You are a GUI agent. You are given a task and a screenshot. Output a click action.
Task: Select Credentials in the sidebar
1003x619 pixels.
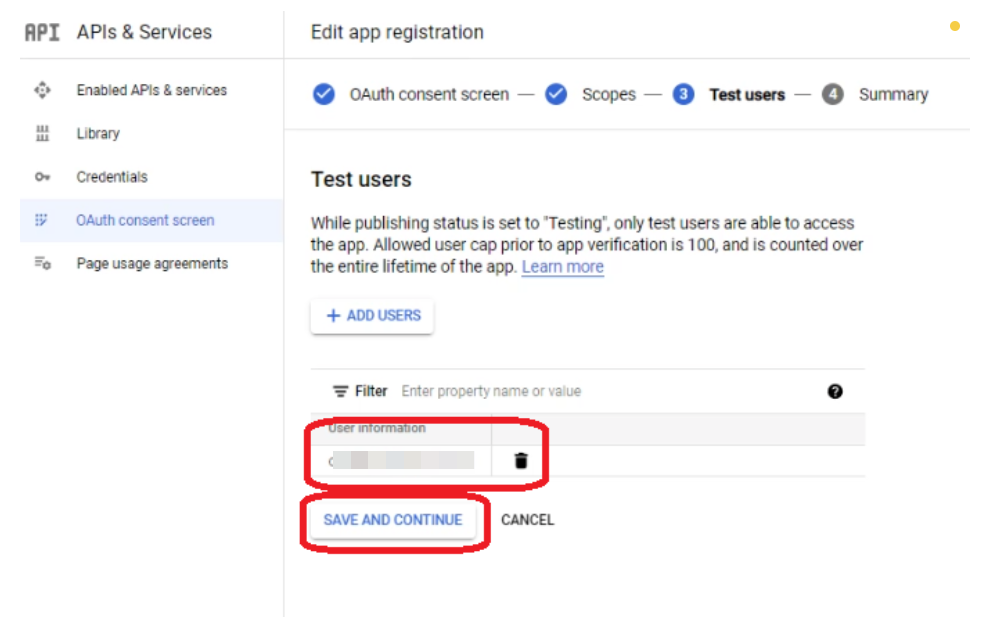pyautogui.click(x=112, y=177)
